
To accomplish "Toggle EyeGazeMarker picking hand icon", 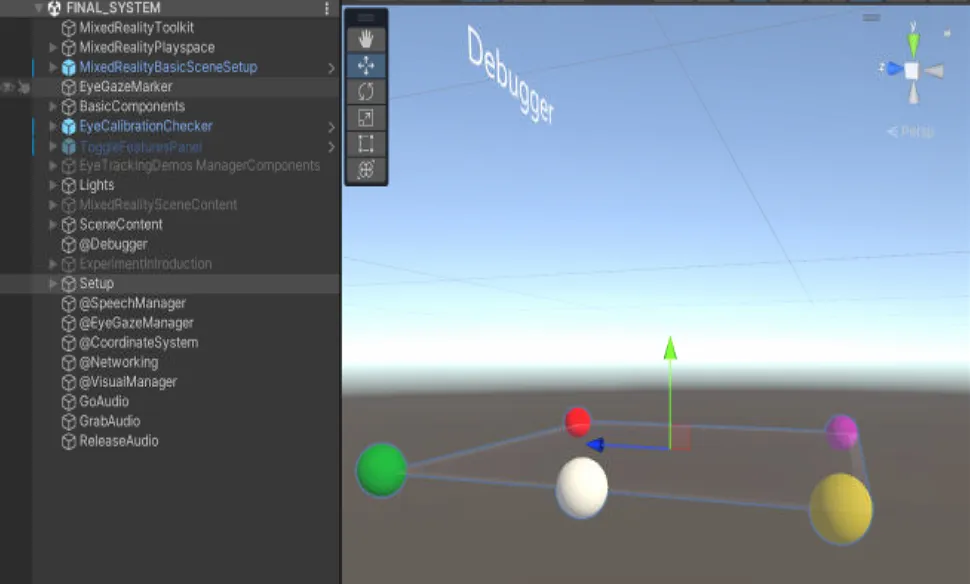I will (24, 87).
